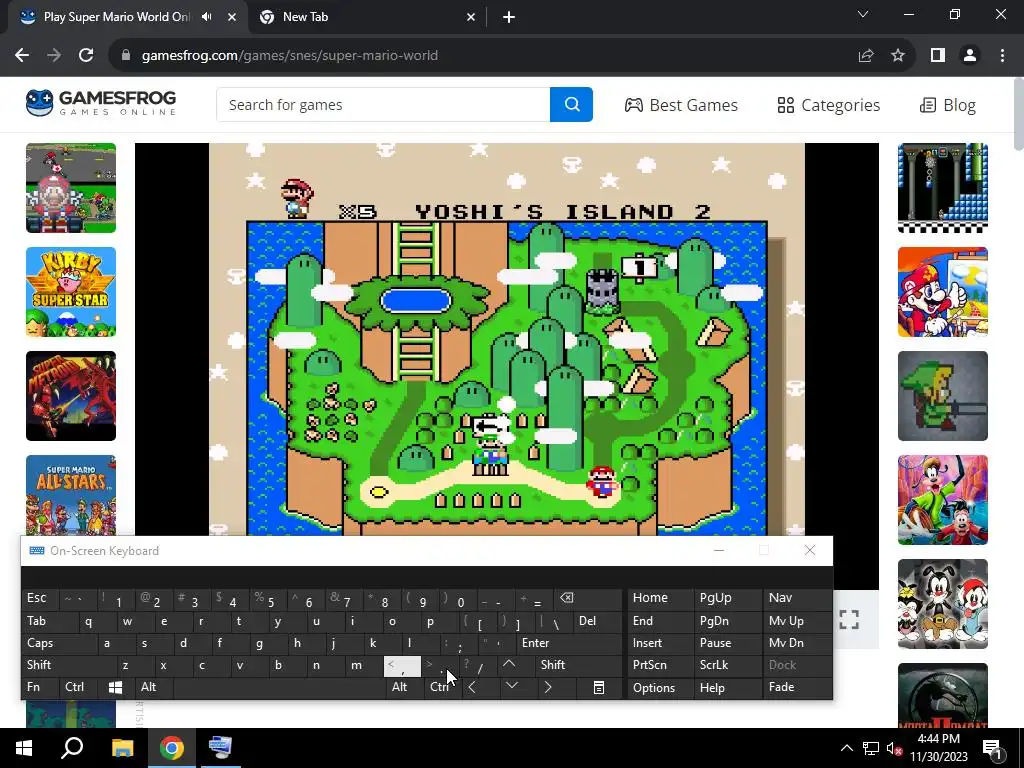Click the Enter key on On-Screen Keyboard
This screenshot has width=1024, height=768.
pyautogui.click(x=569, y=643)
